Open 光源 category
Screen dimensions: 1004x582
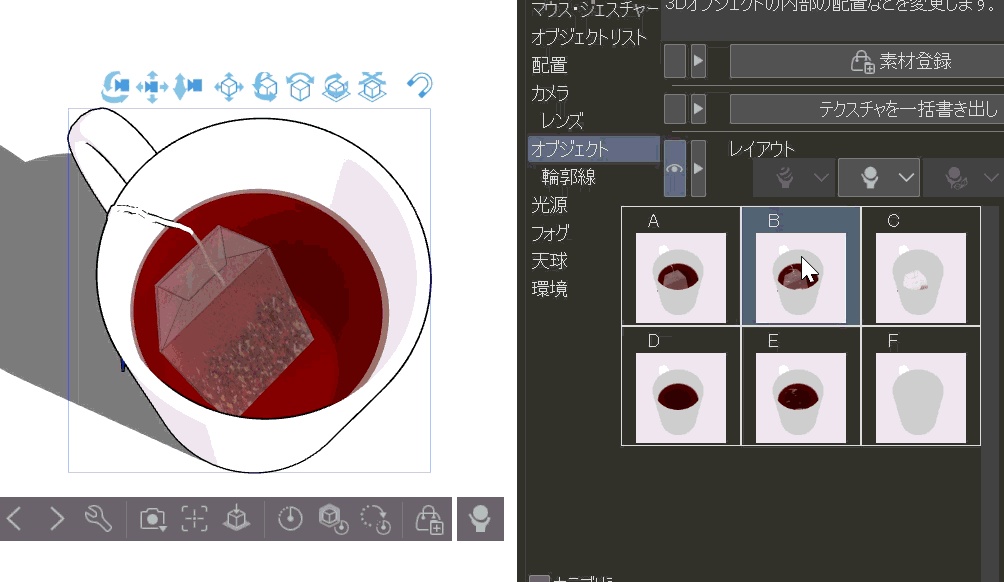(549, 205)
